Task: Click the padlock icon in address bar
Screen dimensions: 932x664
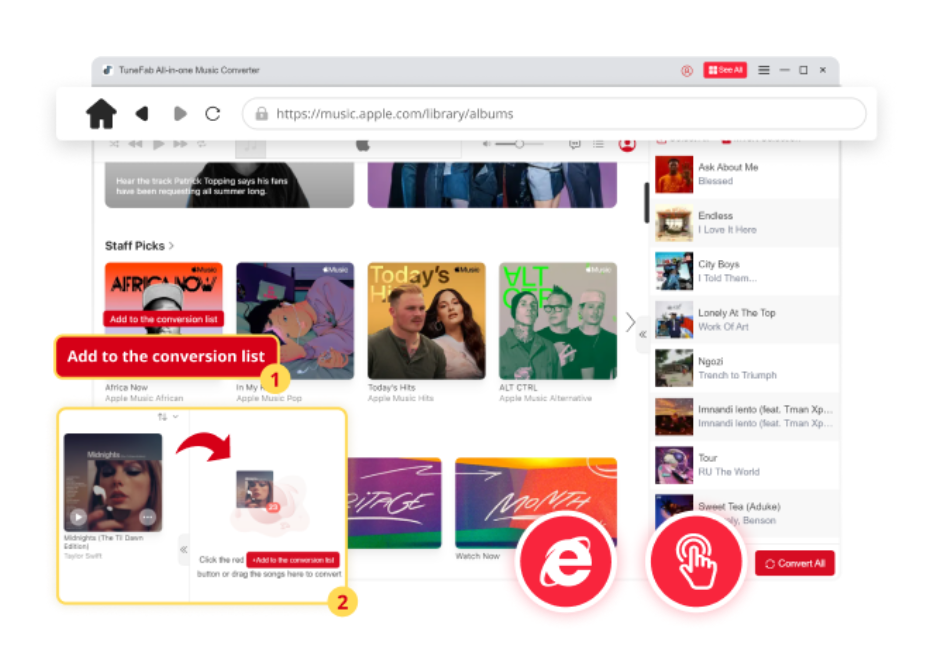Action: [262, 114]
